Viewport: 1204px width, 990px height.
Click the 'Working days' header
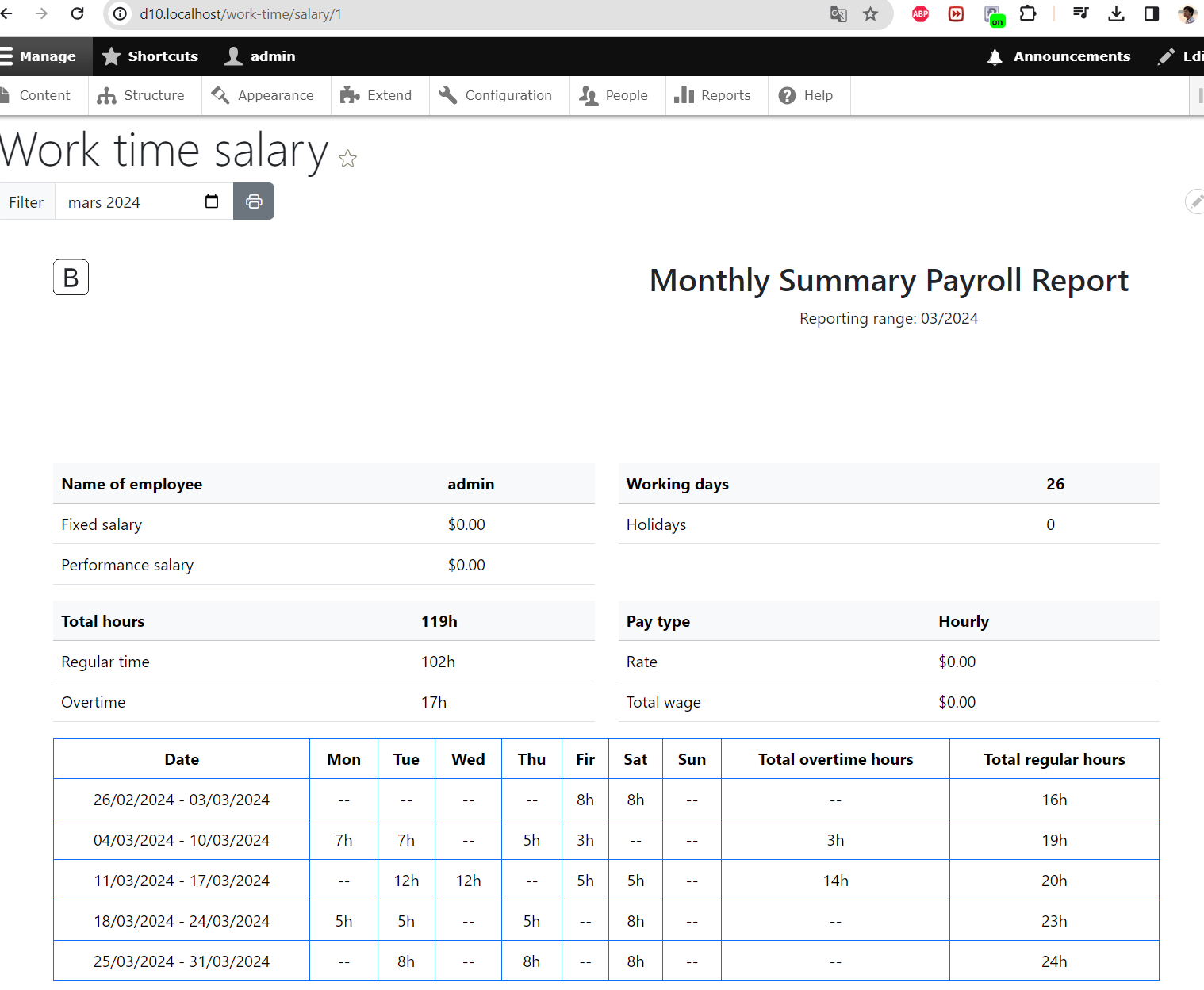pos(677,484)
